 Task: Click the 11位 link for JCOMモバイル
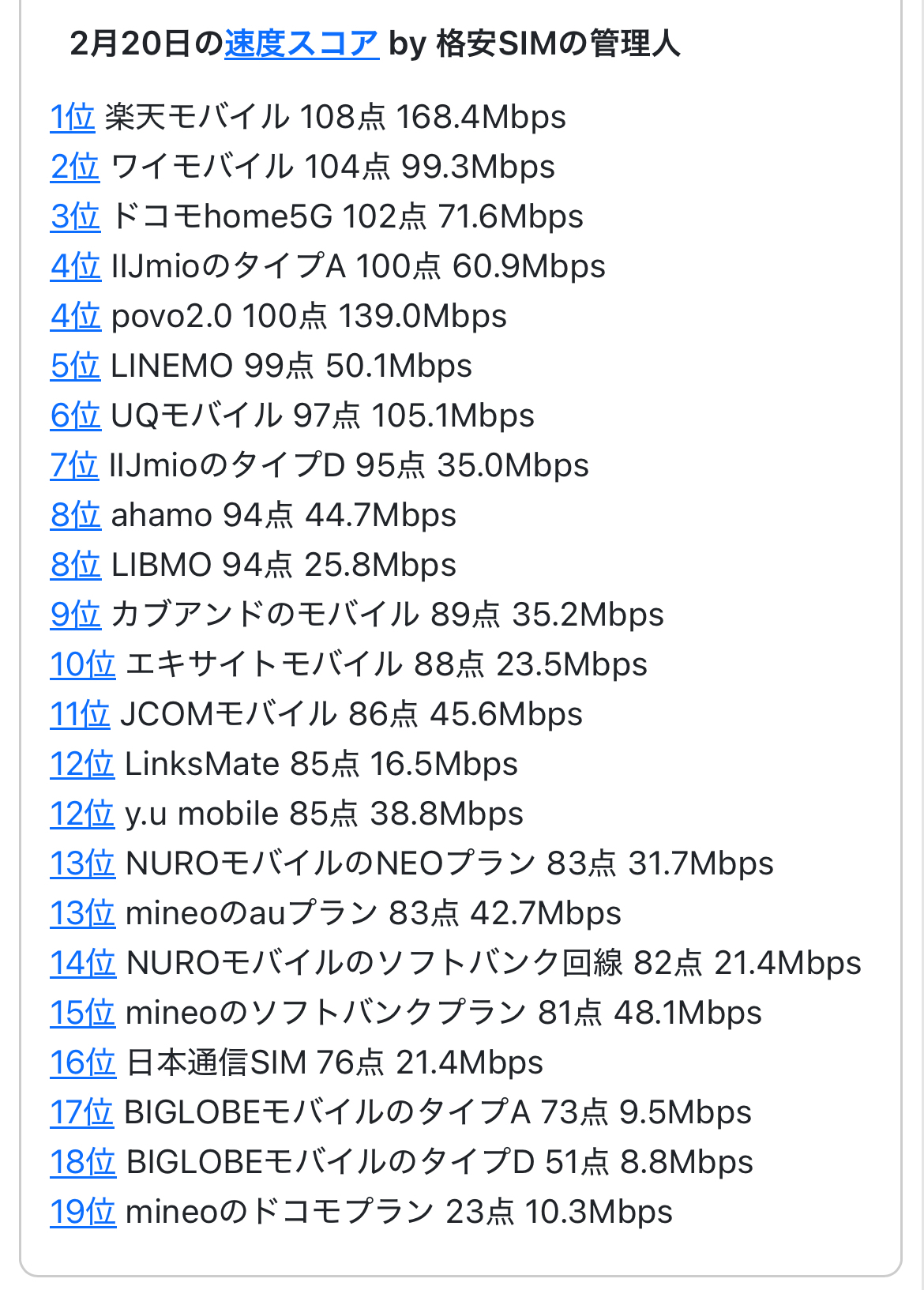[79, 715]
